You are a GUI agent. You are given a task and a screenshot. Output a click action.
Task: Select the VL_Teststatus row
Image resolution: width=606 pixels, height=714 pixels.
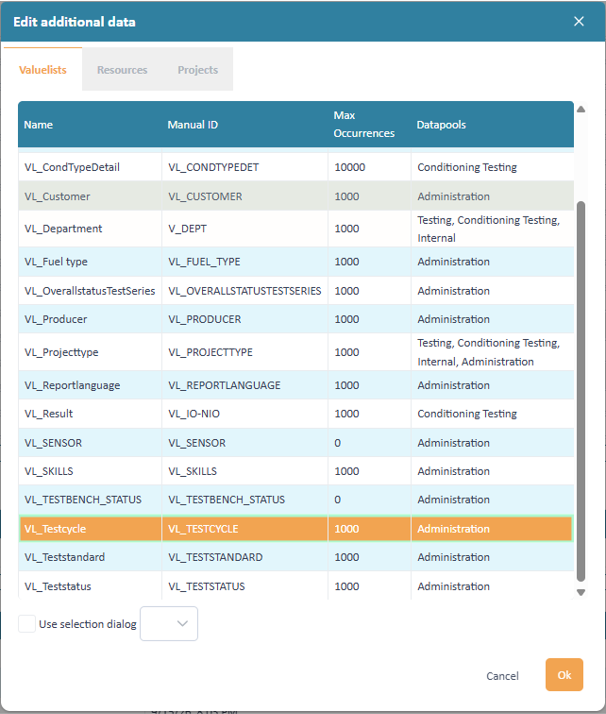coord(296,586)
